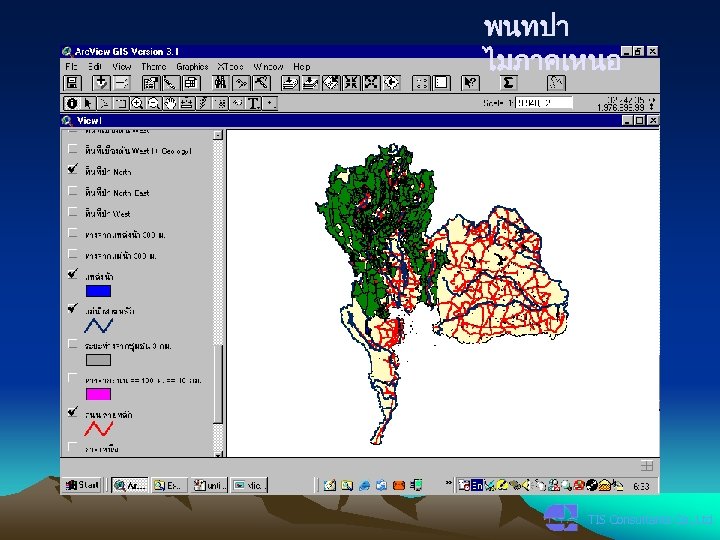The width and height of the screenshot is (720, 540).
Task: Select the Text T tool
Action: pos(253,104)
